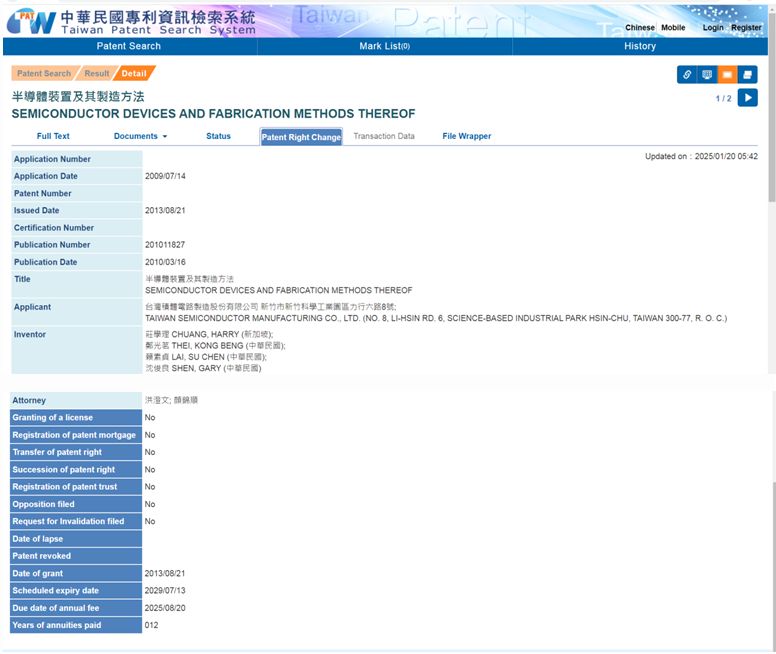Screen dimensions: 776x654
Task: Click the Detail breadcrumb
Action: click(134, 73)
